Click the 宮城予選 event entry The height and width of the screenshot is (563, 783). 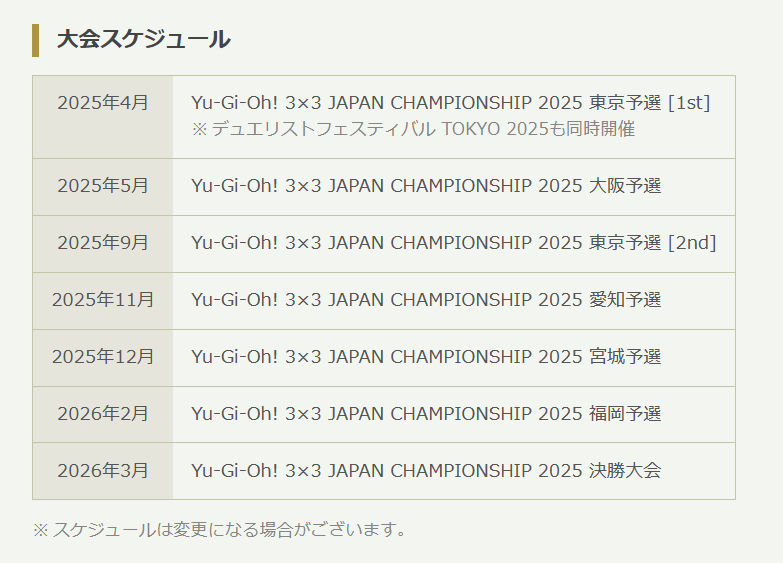(x=426, y=357)
